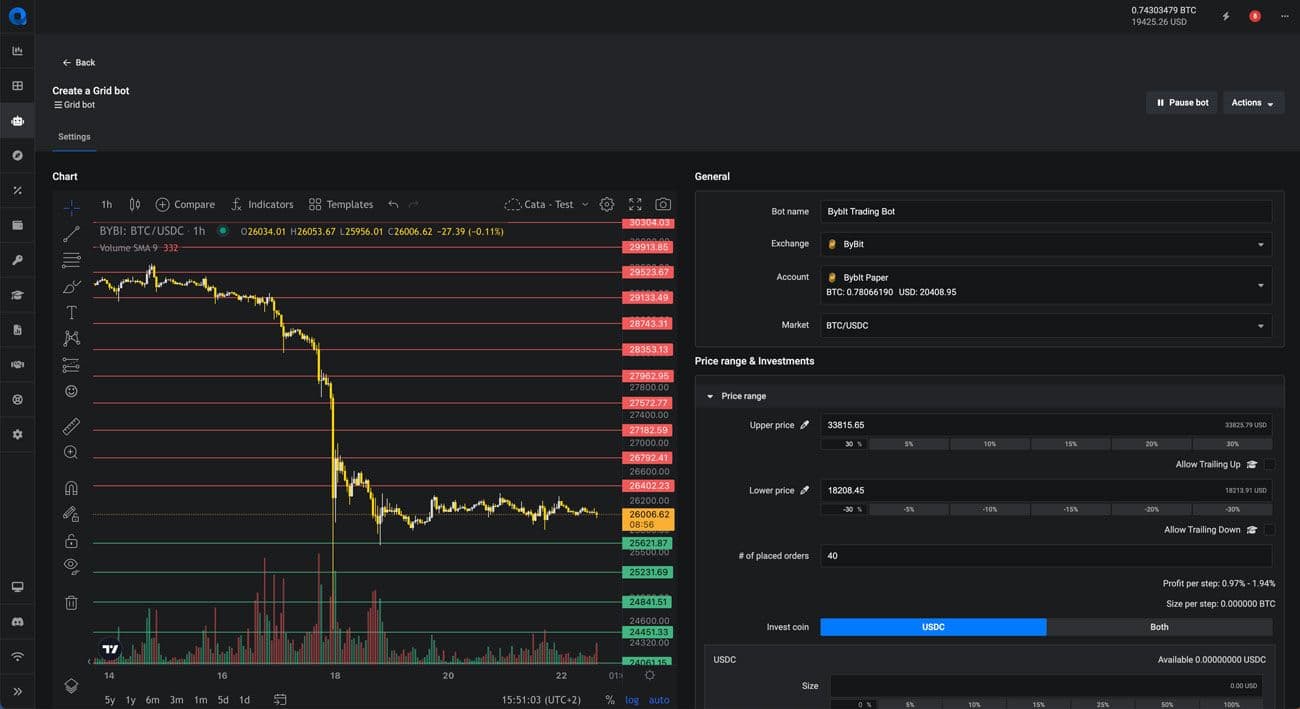Expand the sidebar with double chevron
The width and height of the screenshot is (1300, 709).
pos(17,691)
